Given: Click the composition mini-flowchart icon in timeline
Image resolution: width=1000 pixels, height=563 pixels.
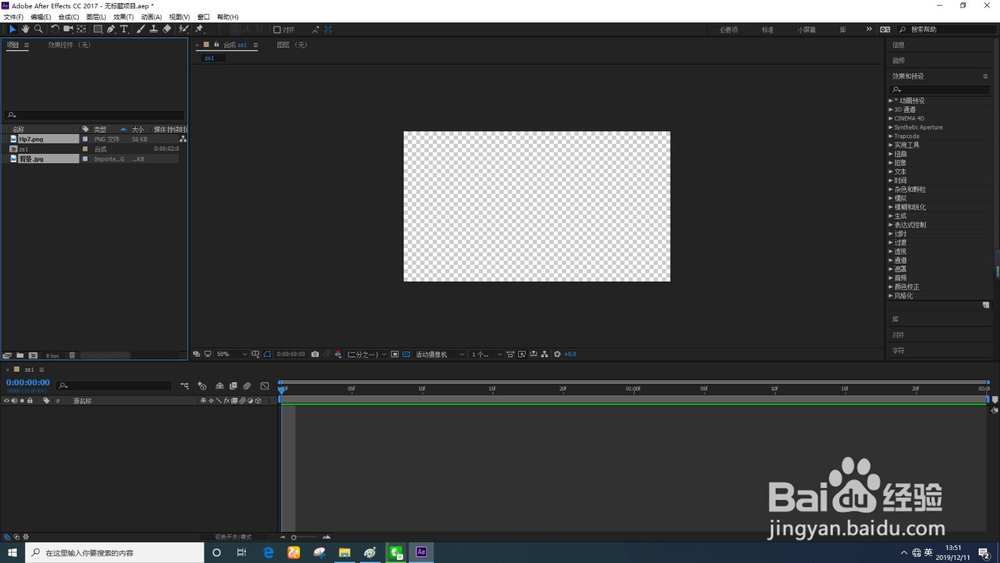Looking at the screenshot, I should 184,386.
